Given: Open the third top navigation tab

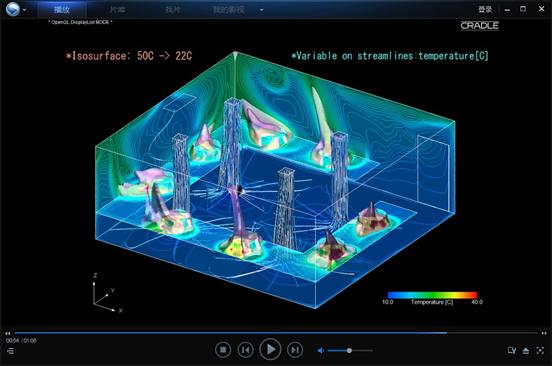Looking at the screenshot, I should point(173,10).
